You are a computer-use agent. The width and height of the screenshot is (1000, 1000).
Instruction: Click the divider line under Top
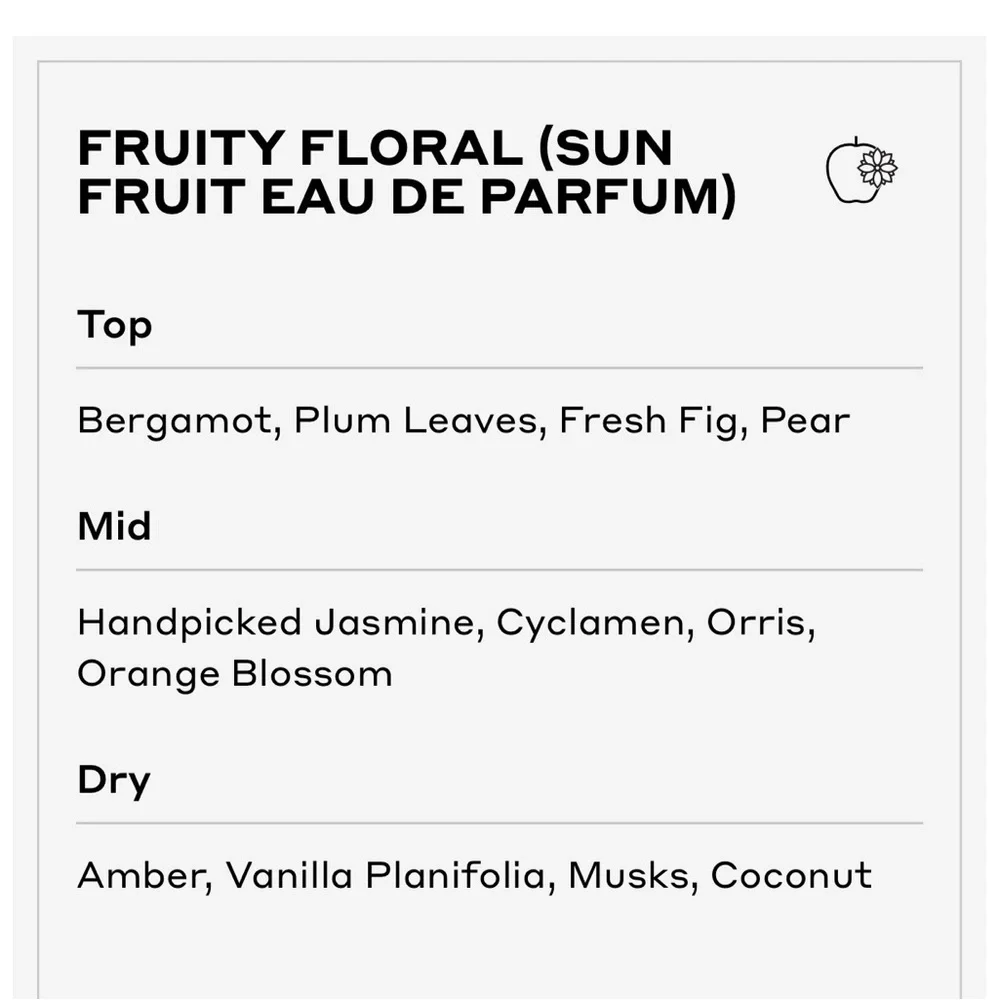(x=499, y=368)
